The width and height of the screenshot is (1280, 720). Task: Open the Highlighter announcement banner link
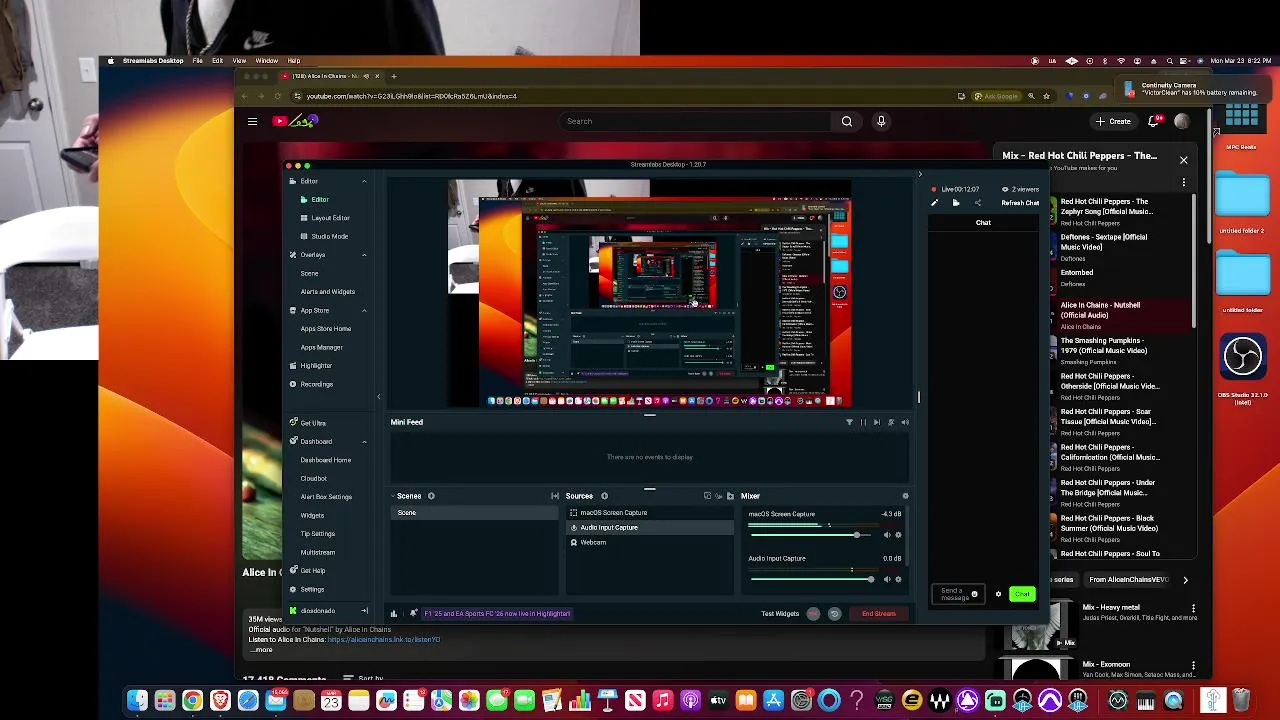[497, 614]
